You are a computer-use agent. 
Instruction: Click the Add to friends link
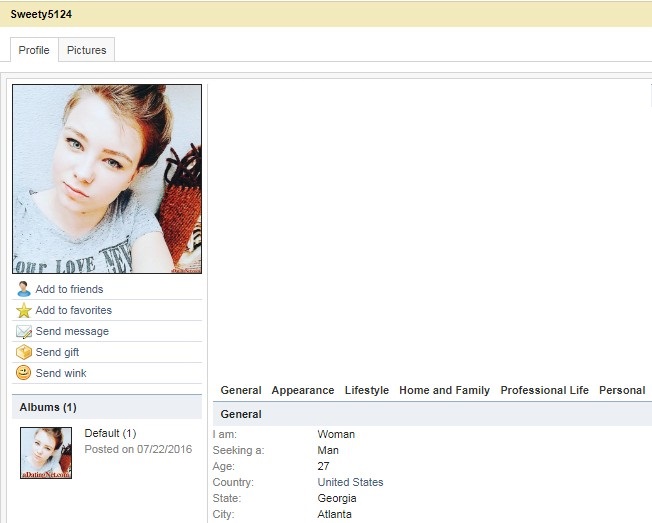click(x=69, y=289)
